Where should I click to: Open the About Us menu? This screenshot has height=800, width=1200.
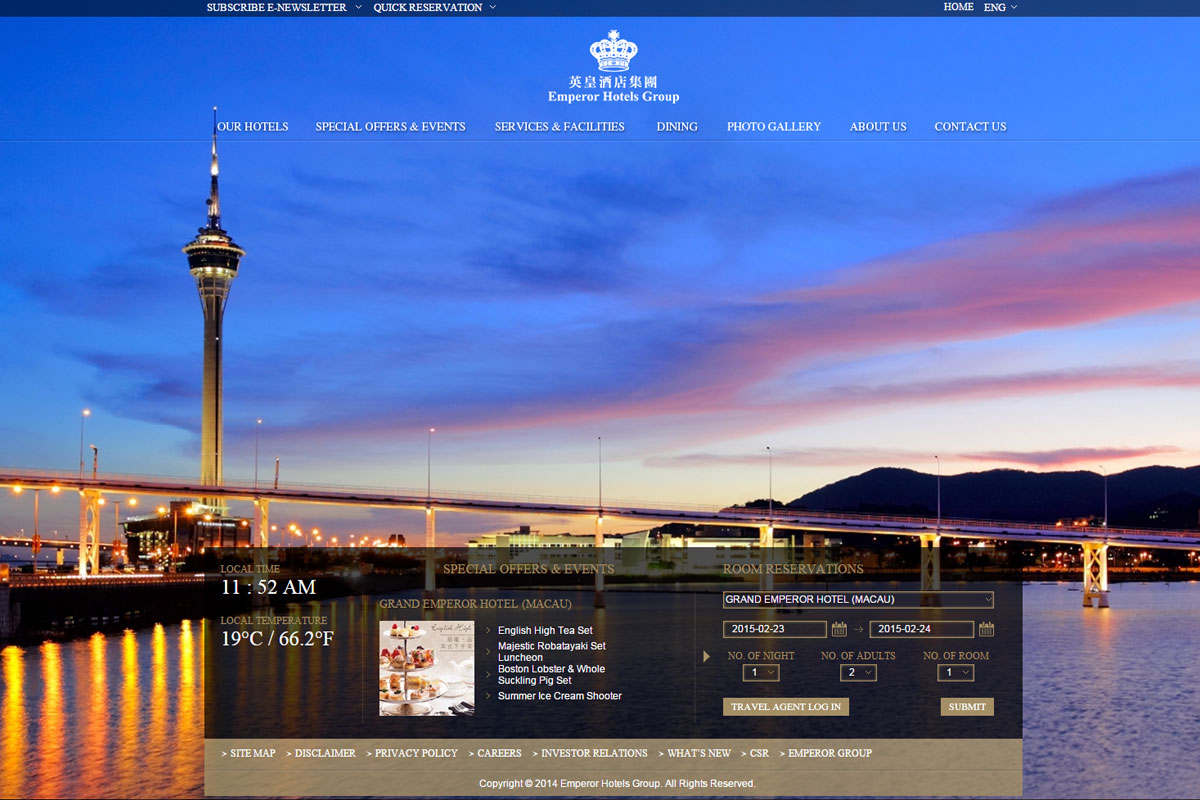(878, 127)
